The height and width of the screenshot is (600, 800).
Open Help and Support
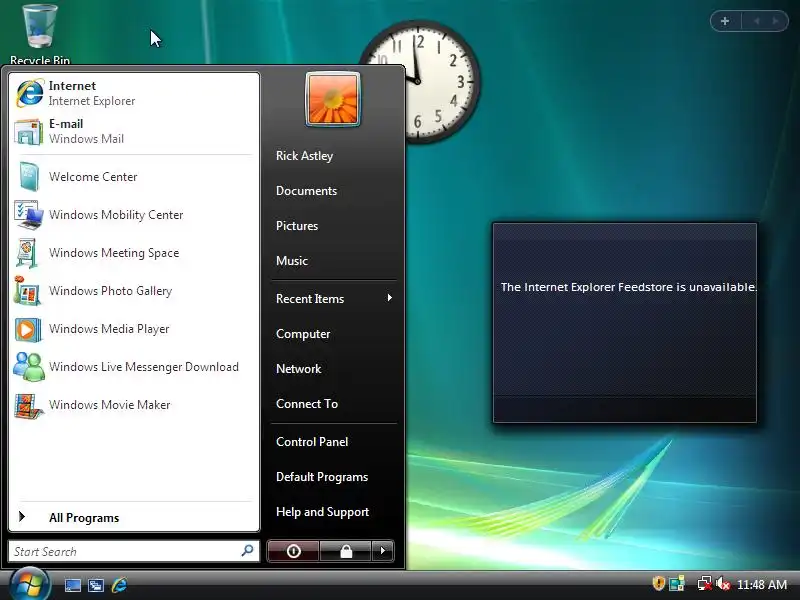click(x=322, y=512)
